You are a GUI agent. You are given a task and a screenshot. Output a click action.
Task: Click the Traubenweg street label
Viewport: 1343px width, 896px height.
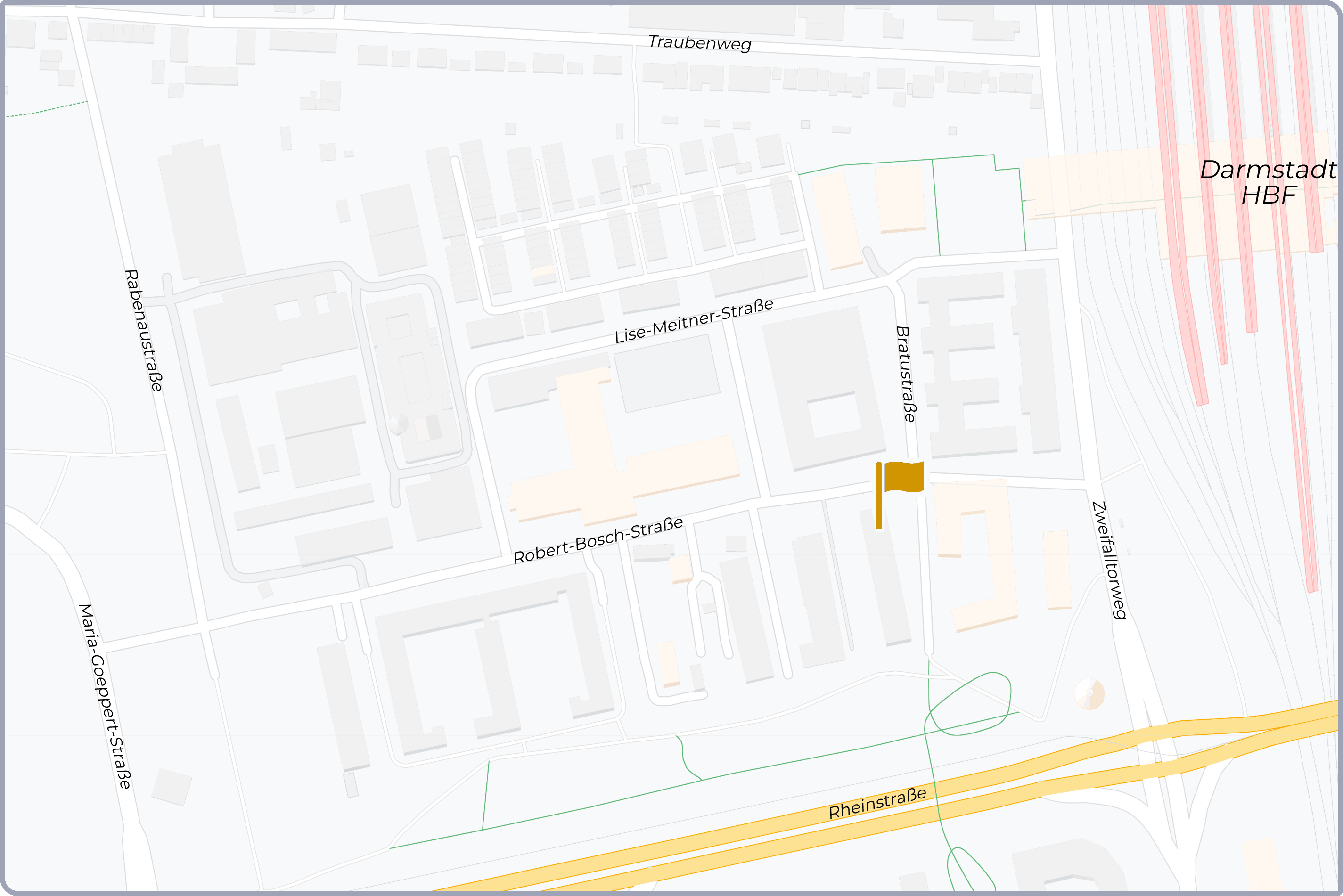[699, 43]
